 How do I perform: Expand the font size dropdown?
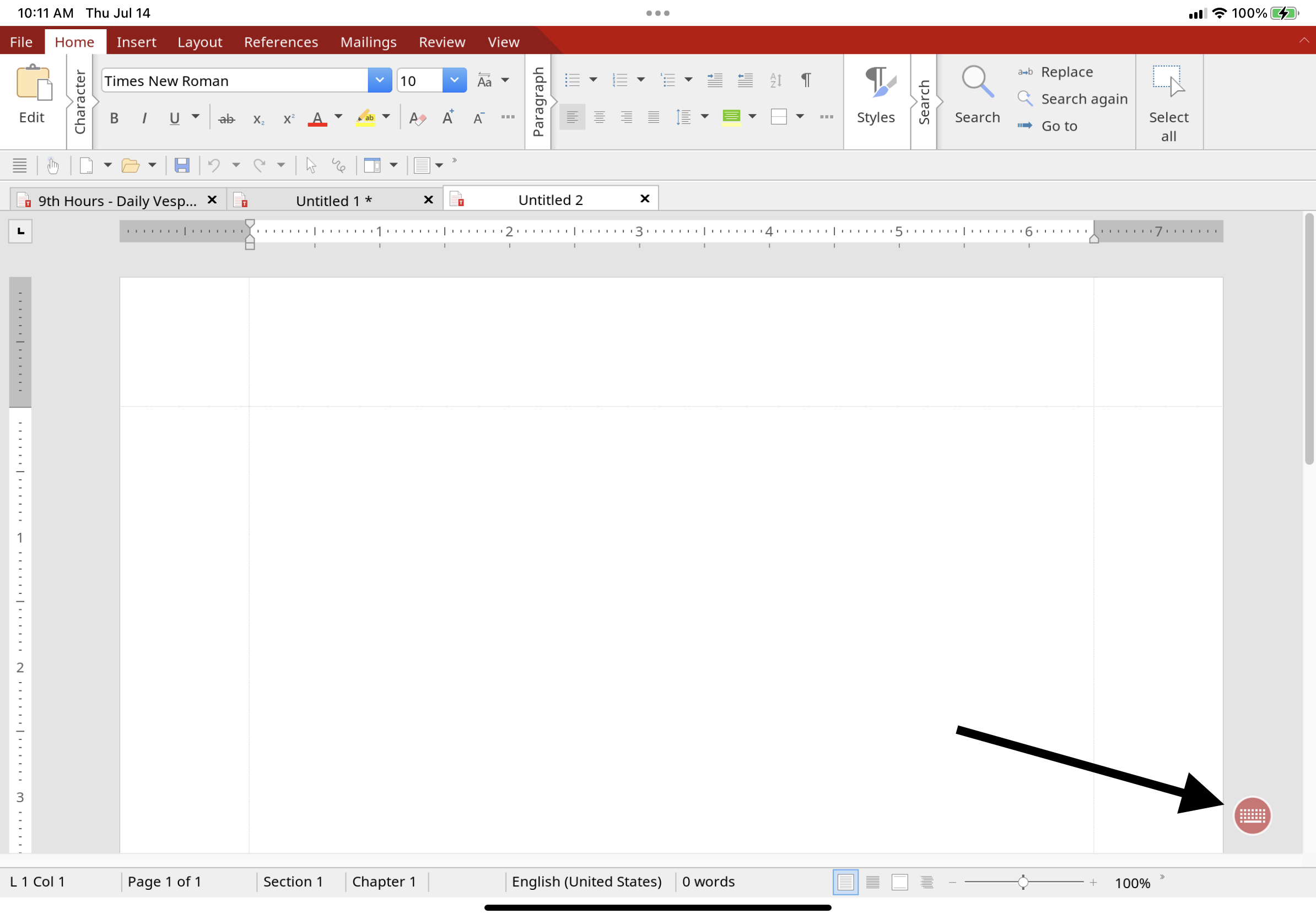point(454,80)
